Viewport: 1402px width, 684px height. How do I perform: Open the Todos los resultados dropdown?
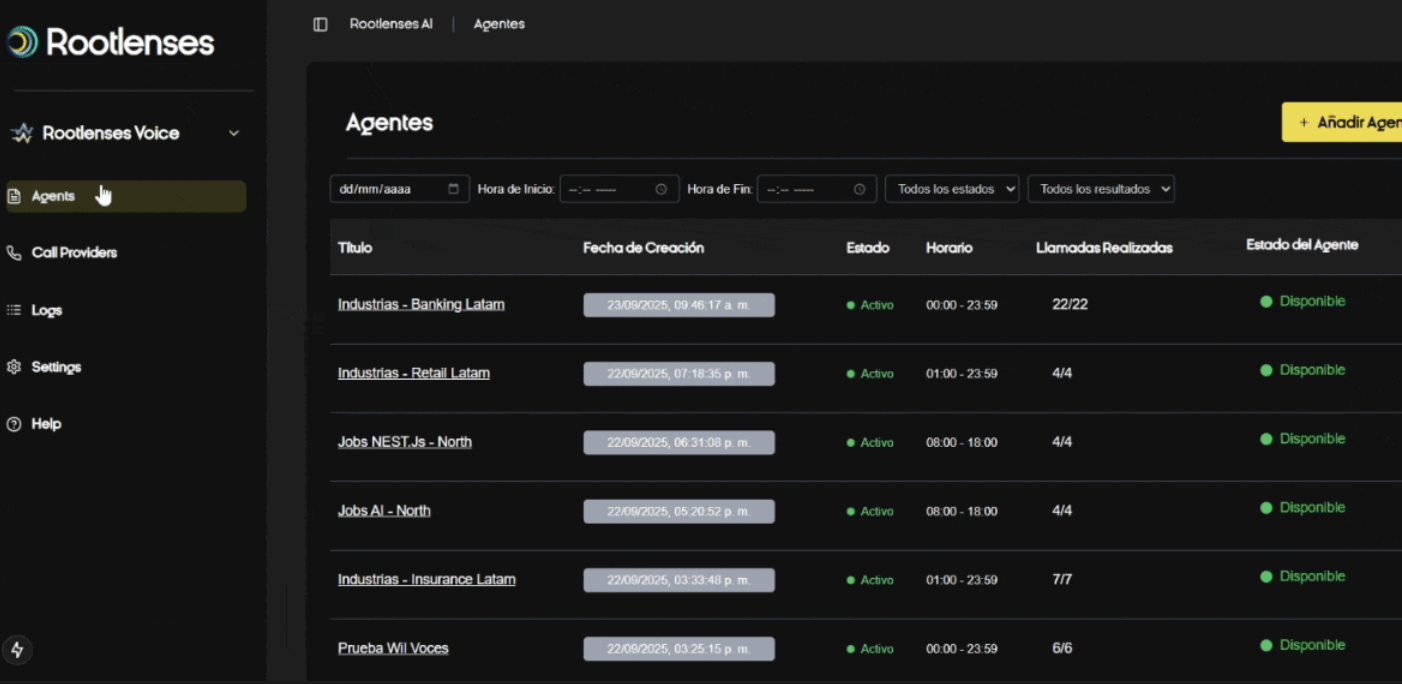point(1100,189)
